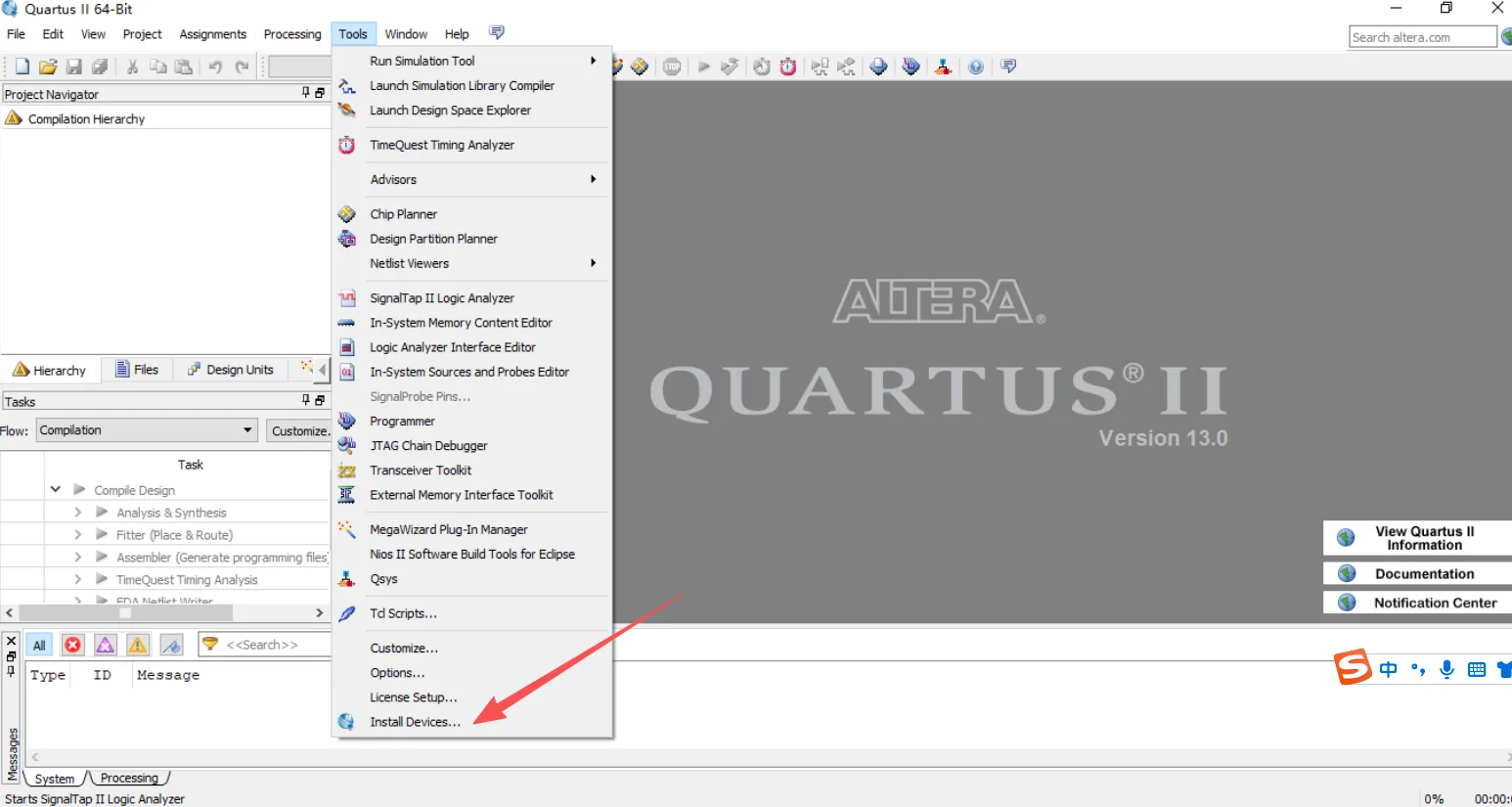Click the Programmer toolbar icon
1512x807 pixels.
(x=911, y=67)
